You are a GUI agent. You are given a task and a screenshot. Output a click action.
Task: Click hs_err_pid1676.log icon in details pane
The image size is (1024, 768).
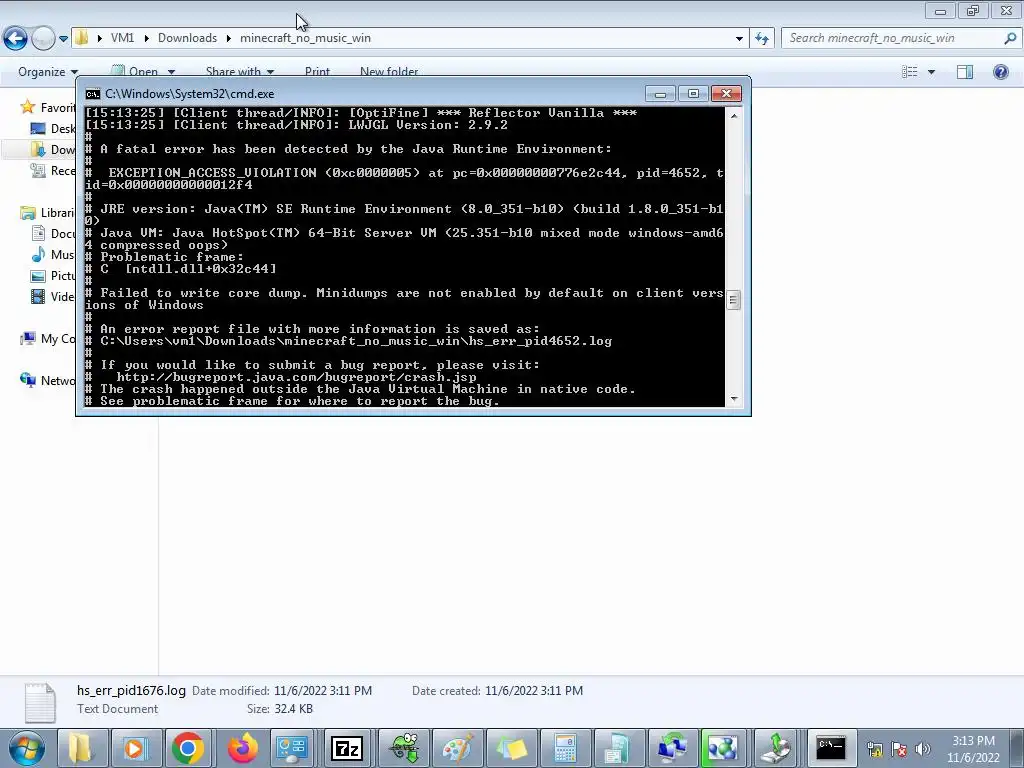[x=40, y=702]
